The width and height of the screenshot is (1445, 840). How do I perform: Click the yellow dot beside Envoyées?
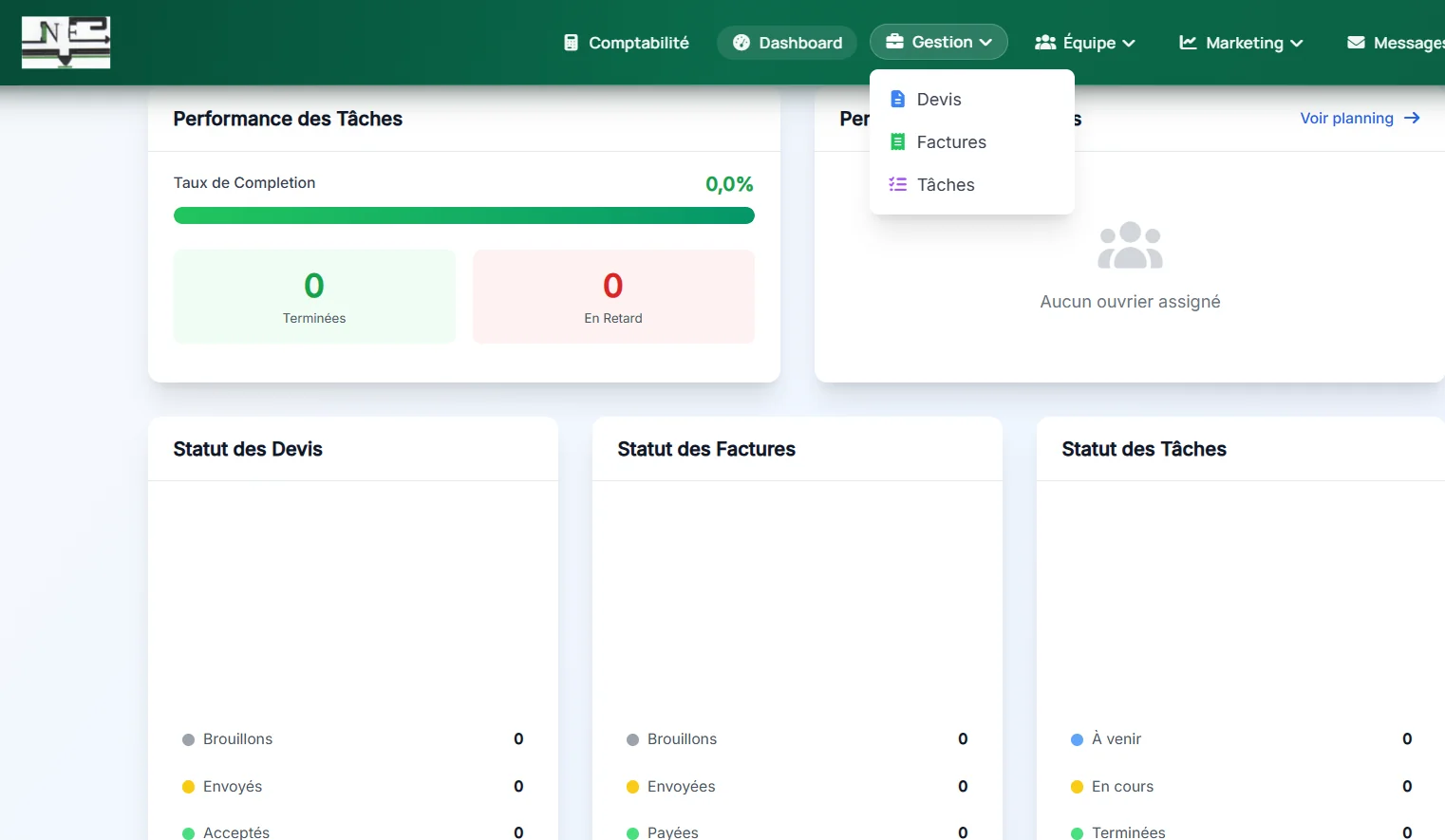click(x=632, y=787)
